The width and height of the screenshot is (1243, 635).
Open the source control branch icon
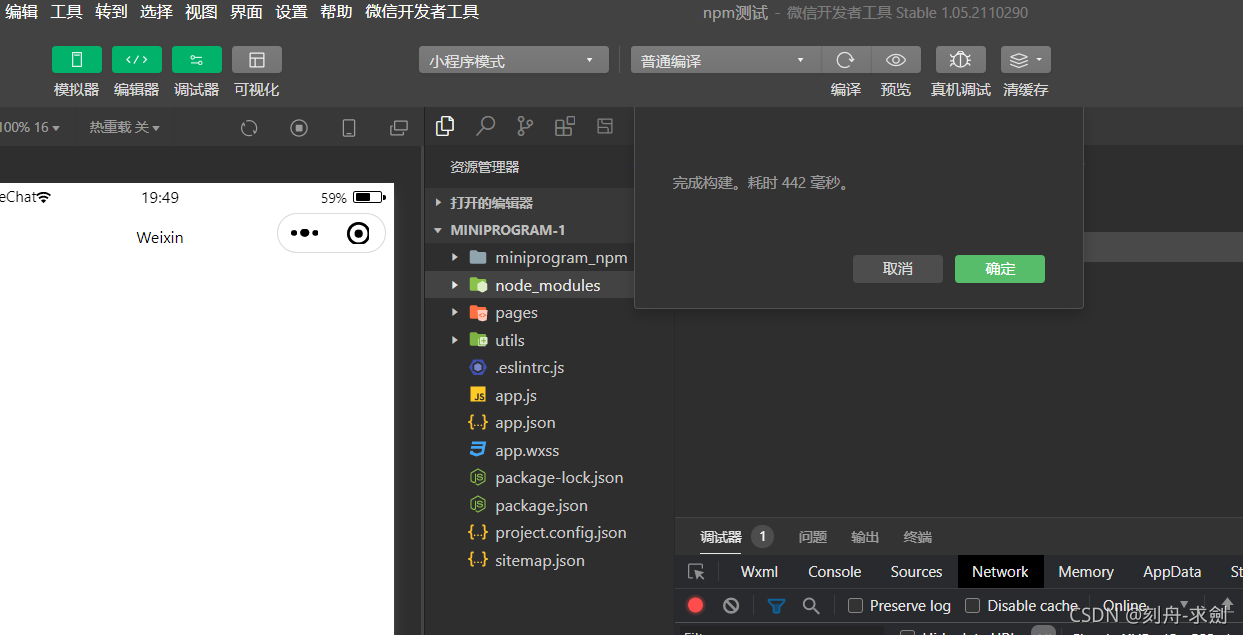click(x=525, y=126)
